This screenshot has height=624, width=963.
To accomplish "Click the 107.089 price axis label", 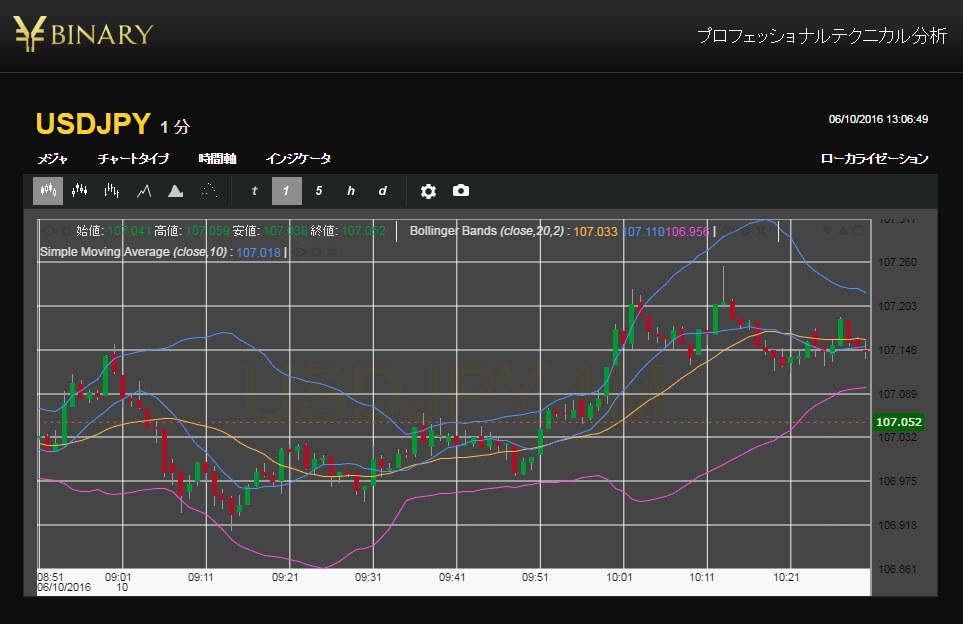I will coord(897,394).
